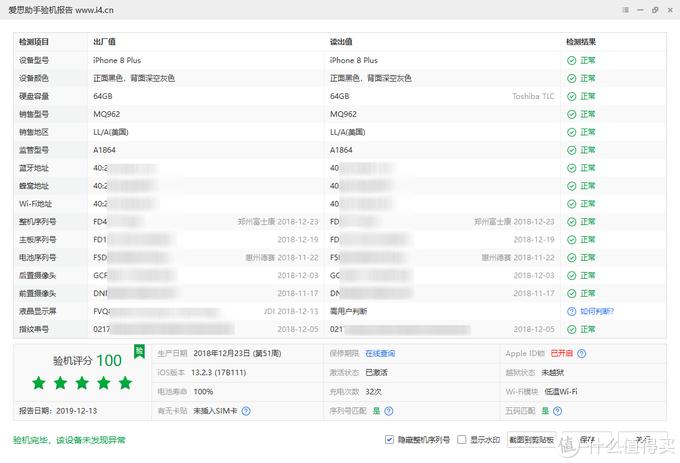This screenshot has height=463, width=680.
Task: Click the green check icon in 蜂窝地址 row
Action: (572, 186)
